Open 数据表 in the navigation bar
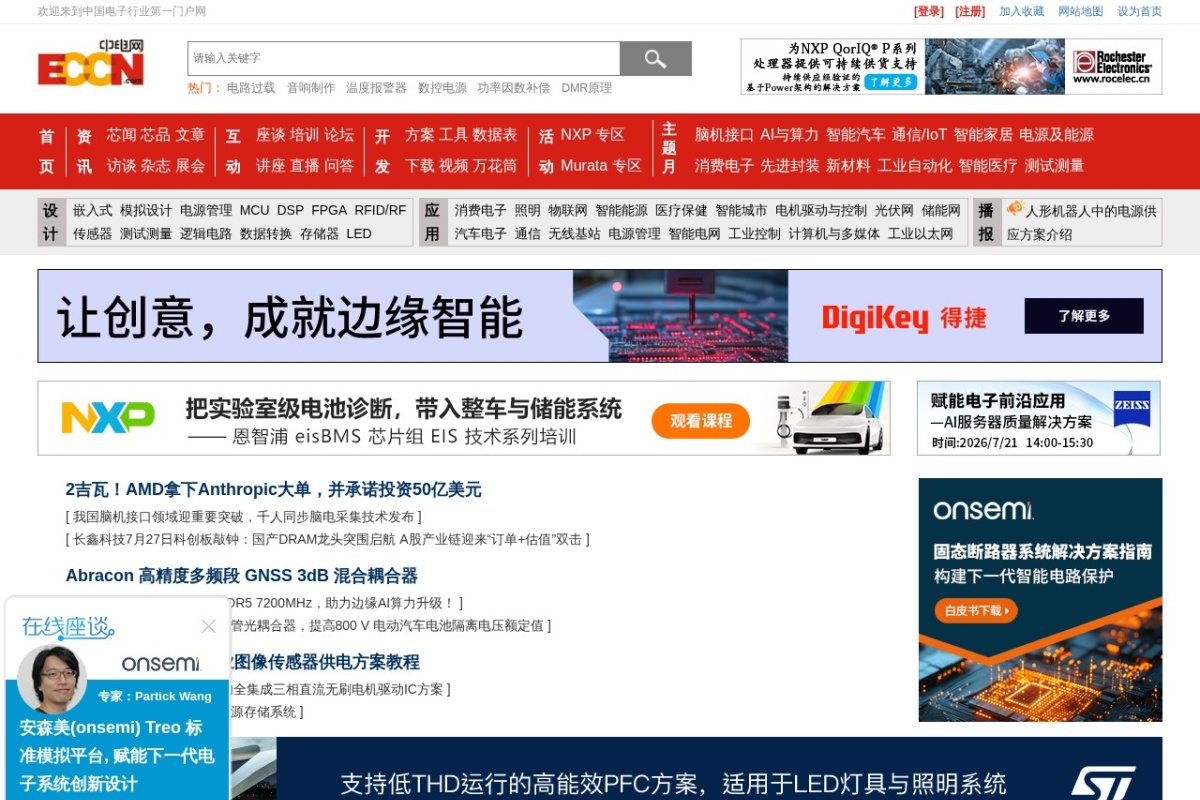The width and height of the screenshot is (1200, 800). (x=495, y=135)
